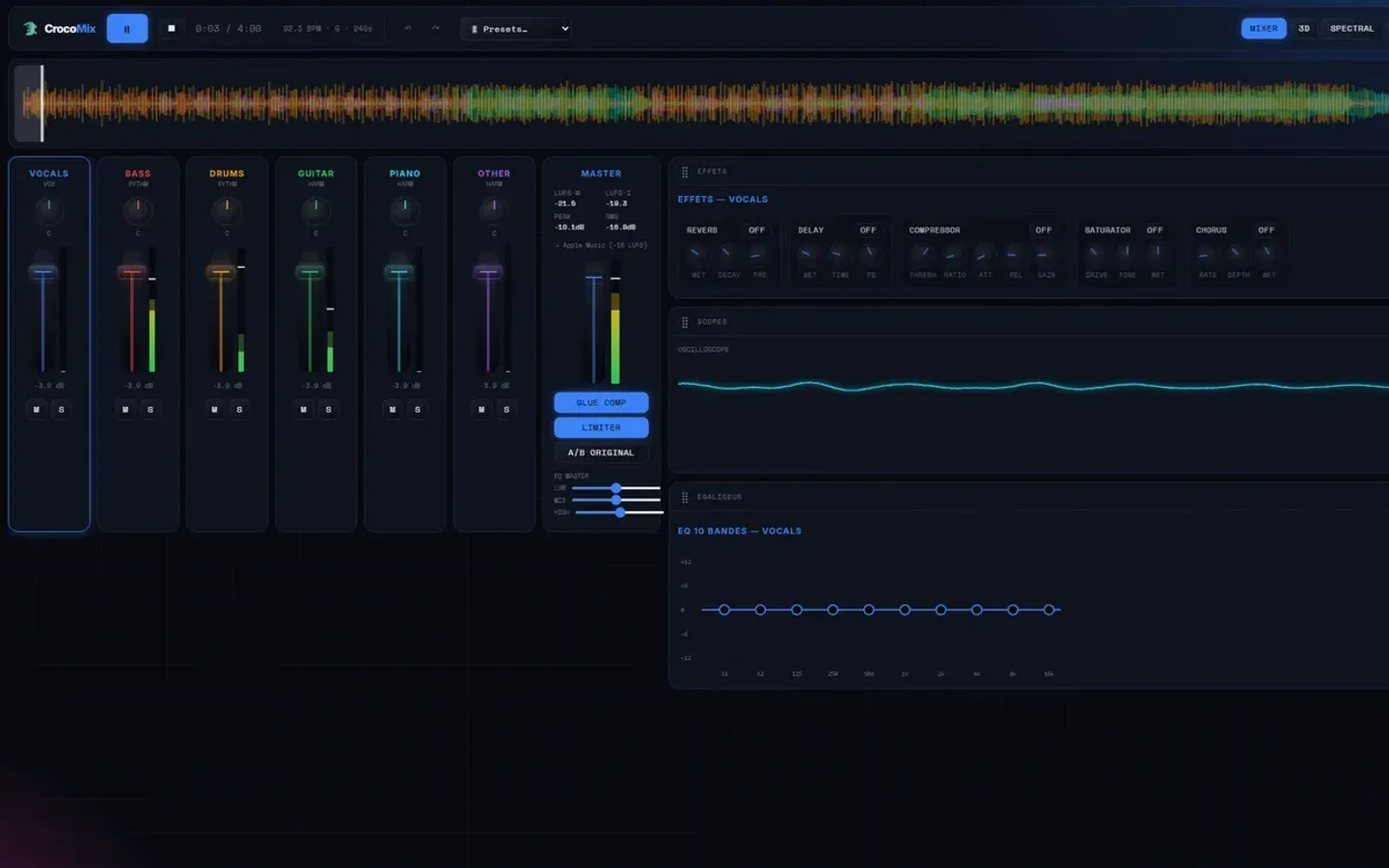Mute the DRUMS channel
This screenshot has width=1389, height=868.
pos(214,410)
